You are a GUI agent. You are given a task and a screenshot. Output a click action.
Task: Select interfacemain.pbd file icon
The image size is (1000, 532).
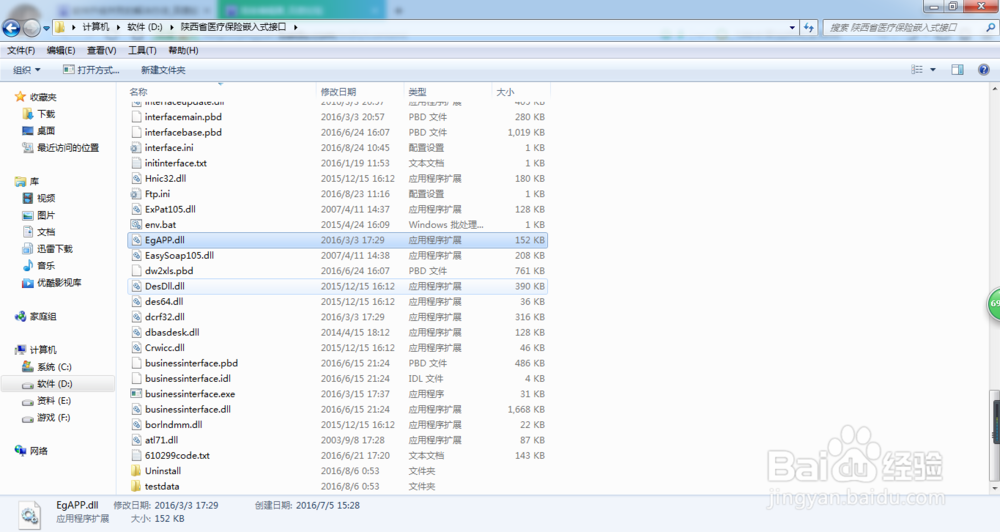[x=136, y=117]
